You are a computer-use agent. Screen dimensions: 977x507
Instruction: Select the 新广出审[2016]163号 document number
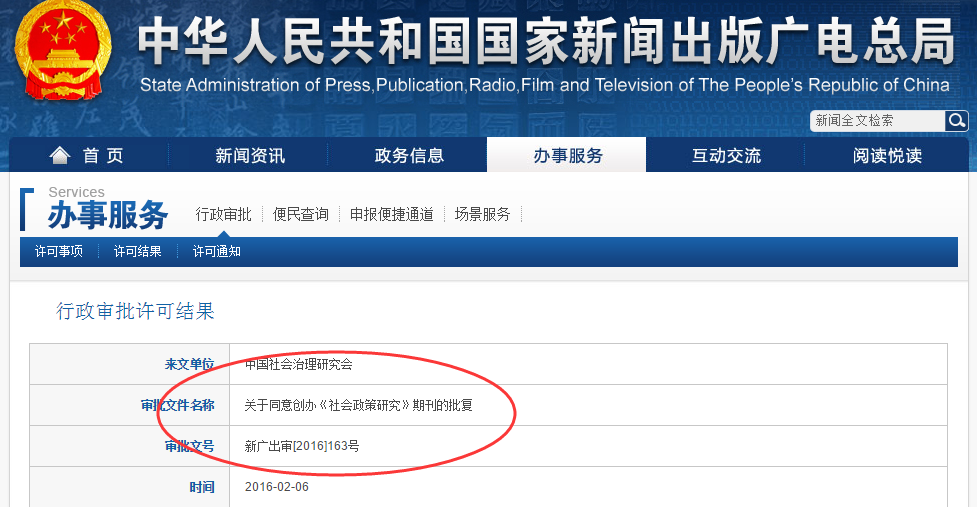click(x=302, y=446)
